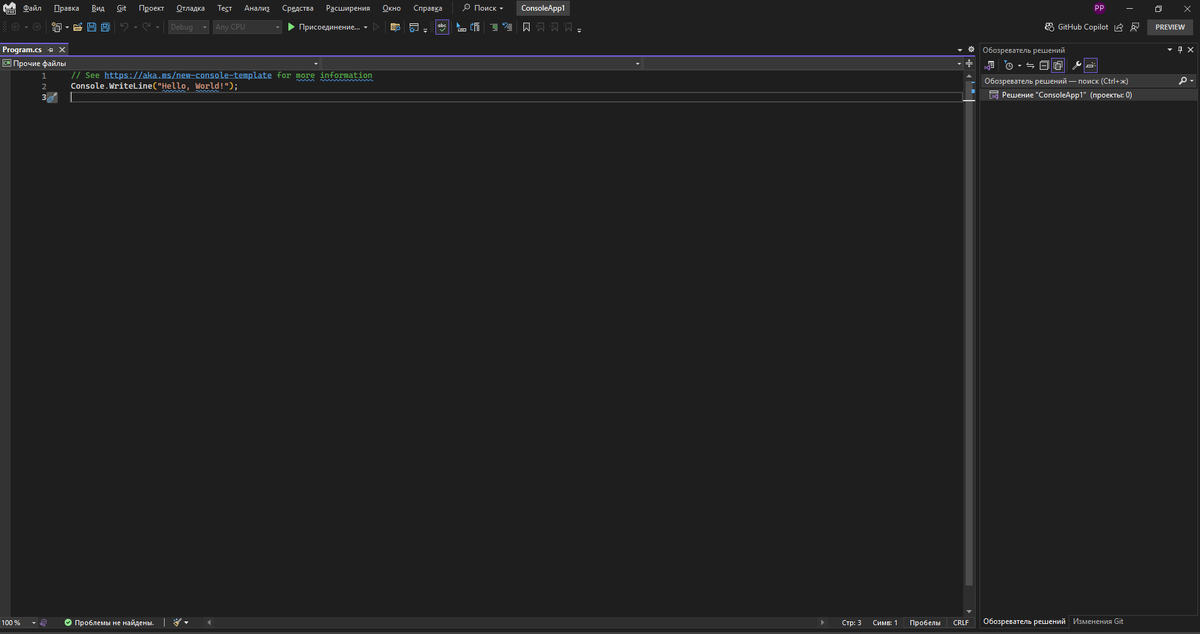Screen dimensions: 1200x634
Task: Open the Правка menu
Action: [x=66, y=8]
